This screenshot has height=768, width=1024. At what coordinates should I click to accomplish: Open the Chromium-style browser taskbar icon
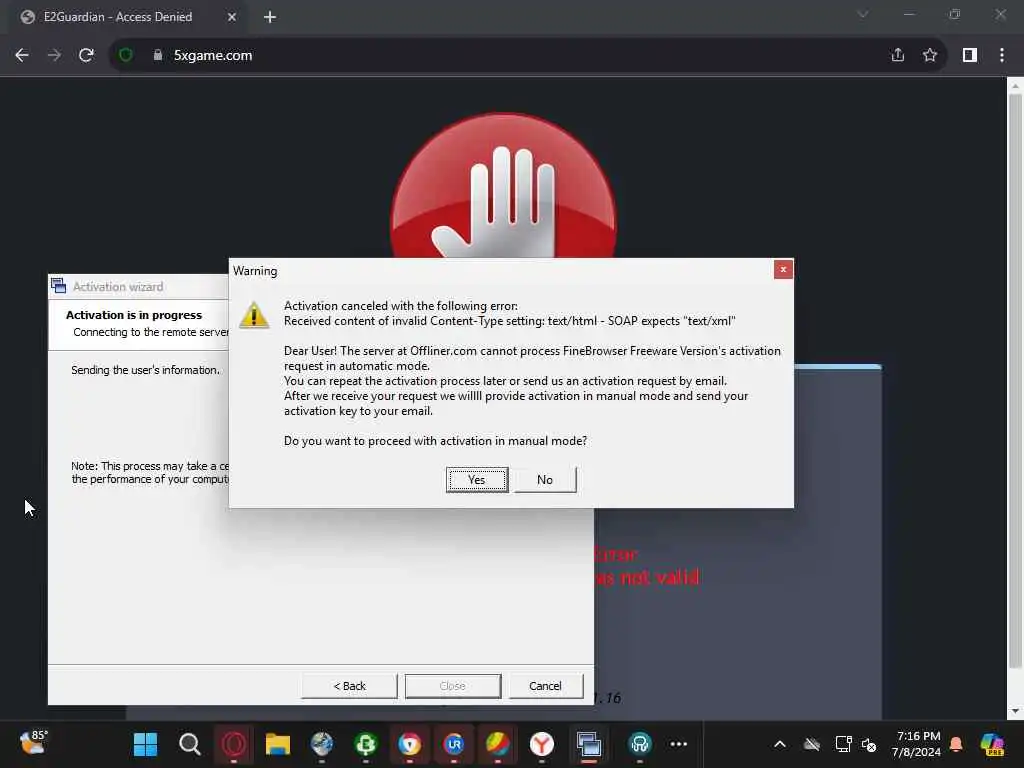409,744
